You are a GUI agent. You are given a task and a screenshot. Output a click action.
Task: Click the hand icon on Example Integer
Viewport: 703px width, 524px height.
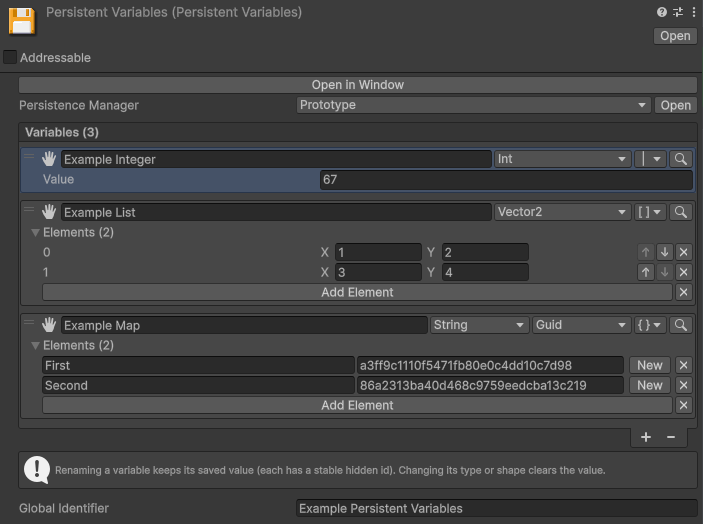coord(49,159)
